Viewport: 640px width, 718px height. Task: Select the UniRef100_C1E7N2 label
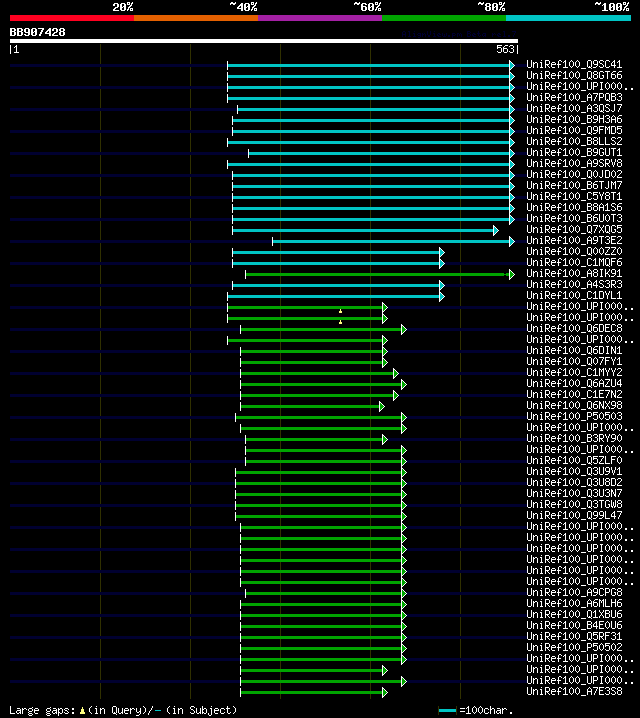[574, 394]
